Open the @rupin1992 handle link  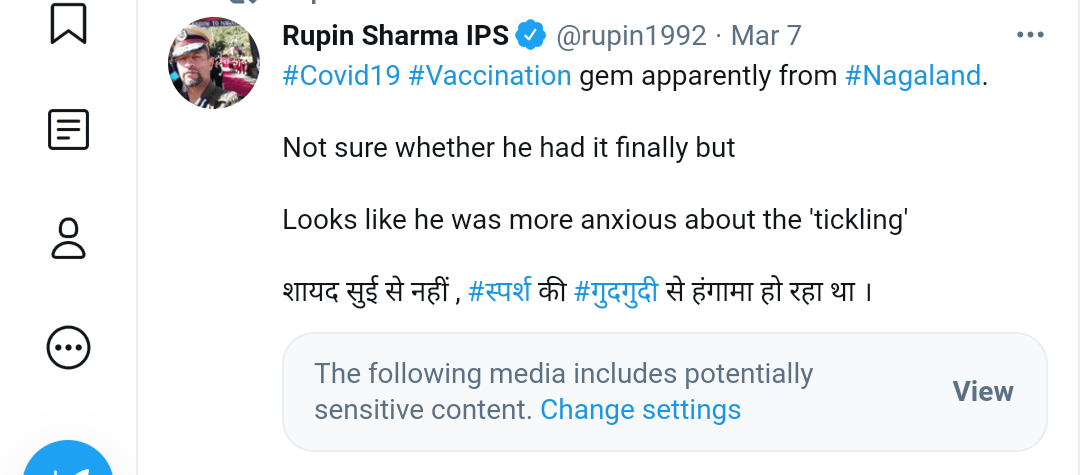(632, 36)
